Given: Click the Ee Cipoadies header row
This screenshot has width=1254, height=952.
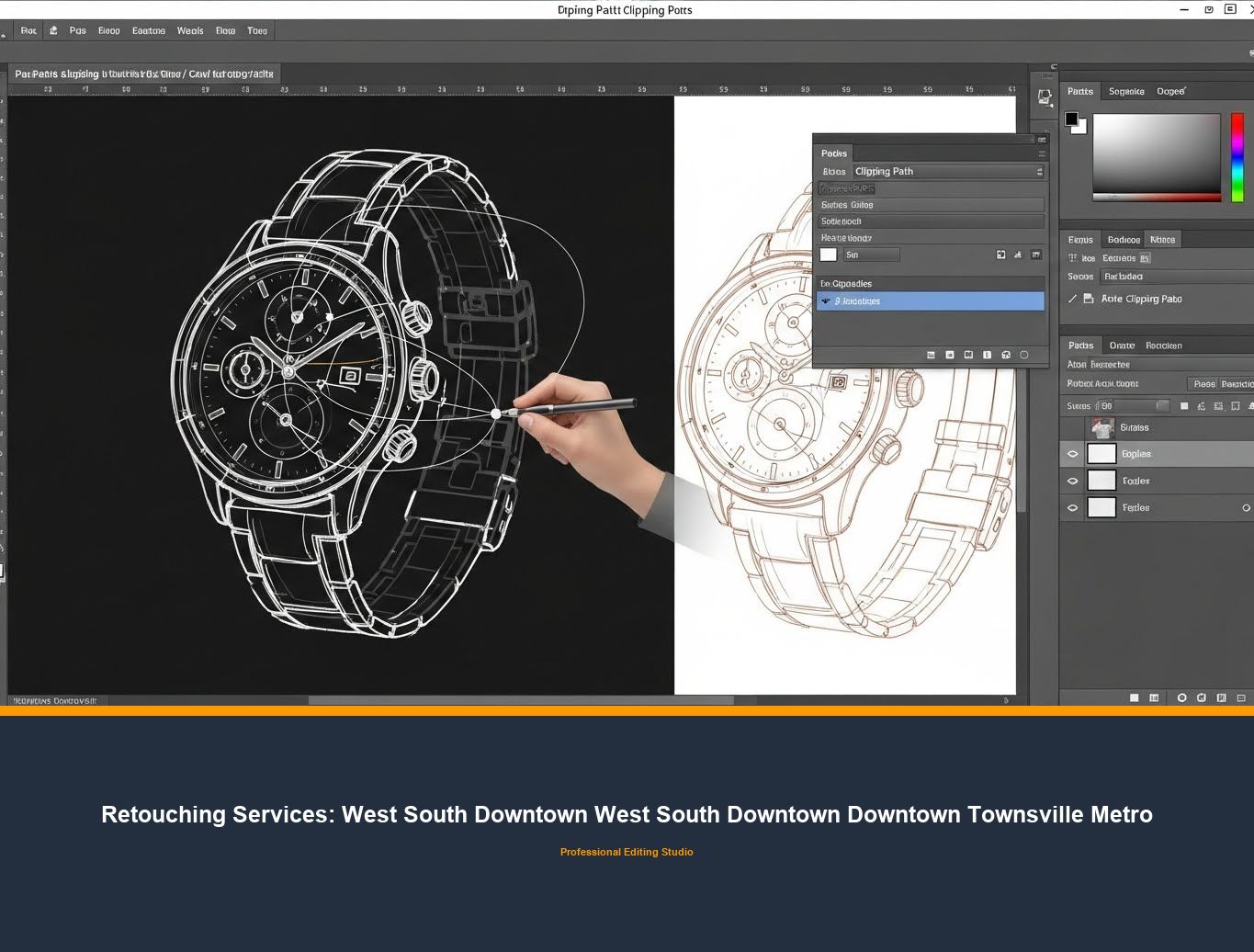Looking at the screenshot, I should click(x=931, y=284).
